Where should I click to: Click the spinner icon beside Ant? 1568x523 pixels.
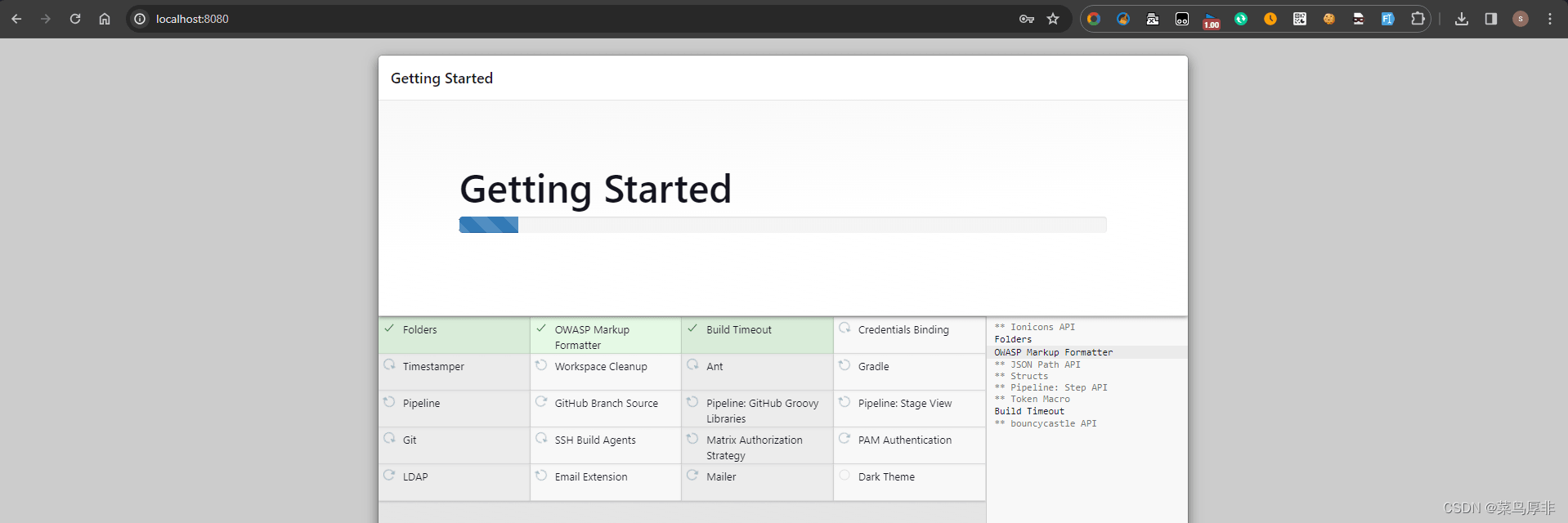[692, 365]
